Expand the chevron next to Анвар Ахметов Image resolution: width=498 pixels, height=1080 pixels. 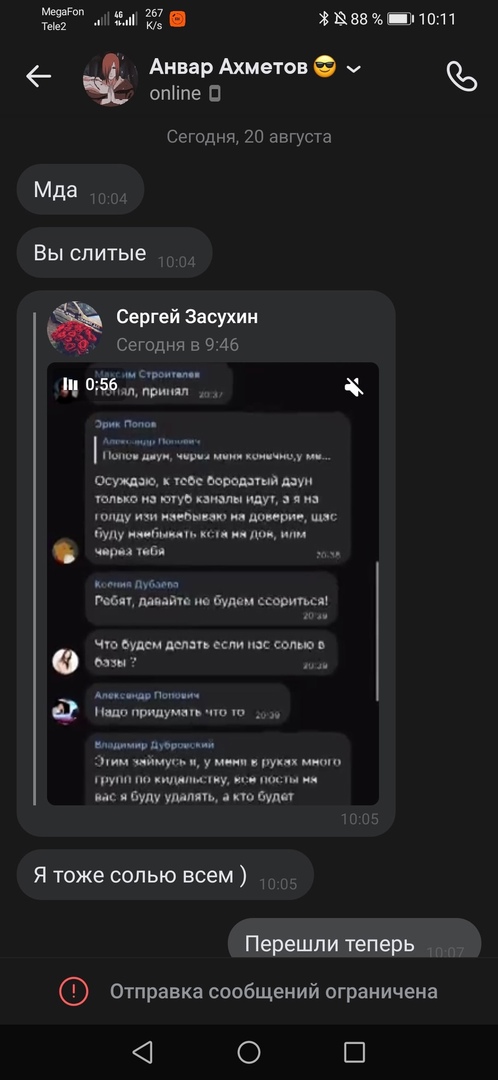tap(353, 69)
